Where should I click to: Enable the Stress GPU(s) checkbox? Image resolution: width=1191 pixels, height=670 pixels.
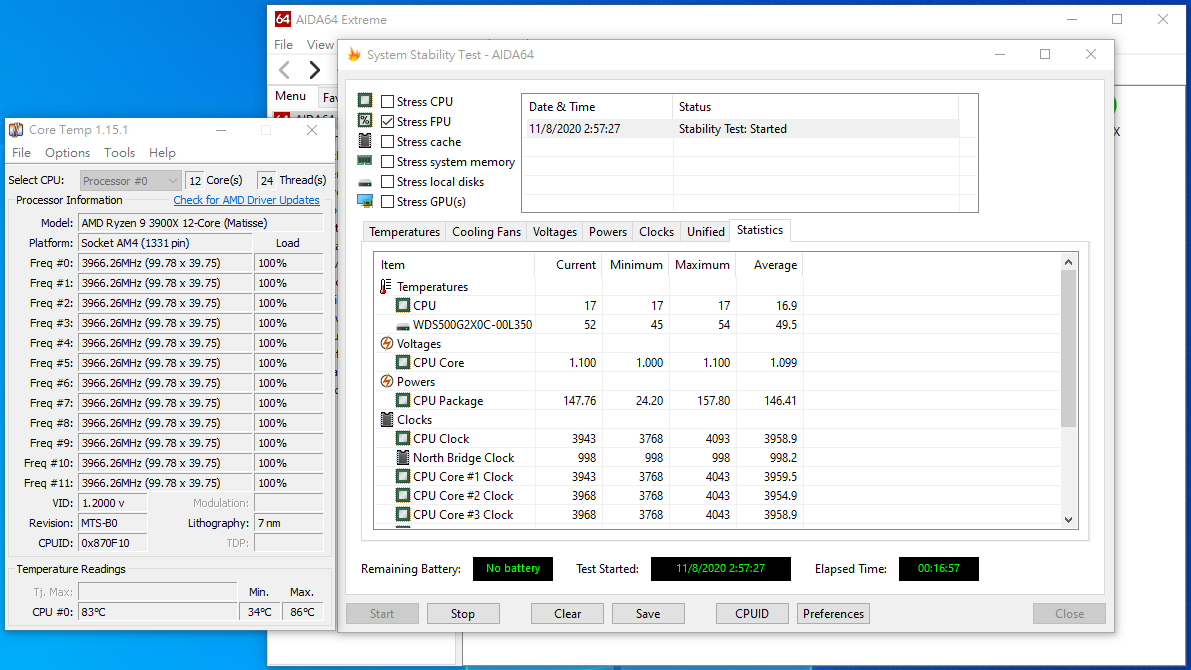387,201
